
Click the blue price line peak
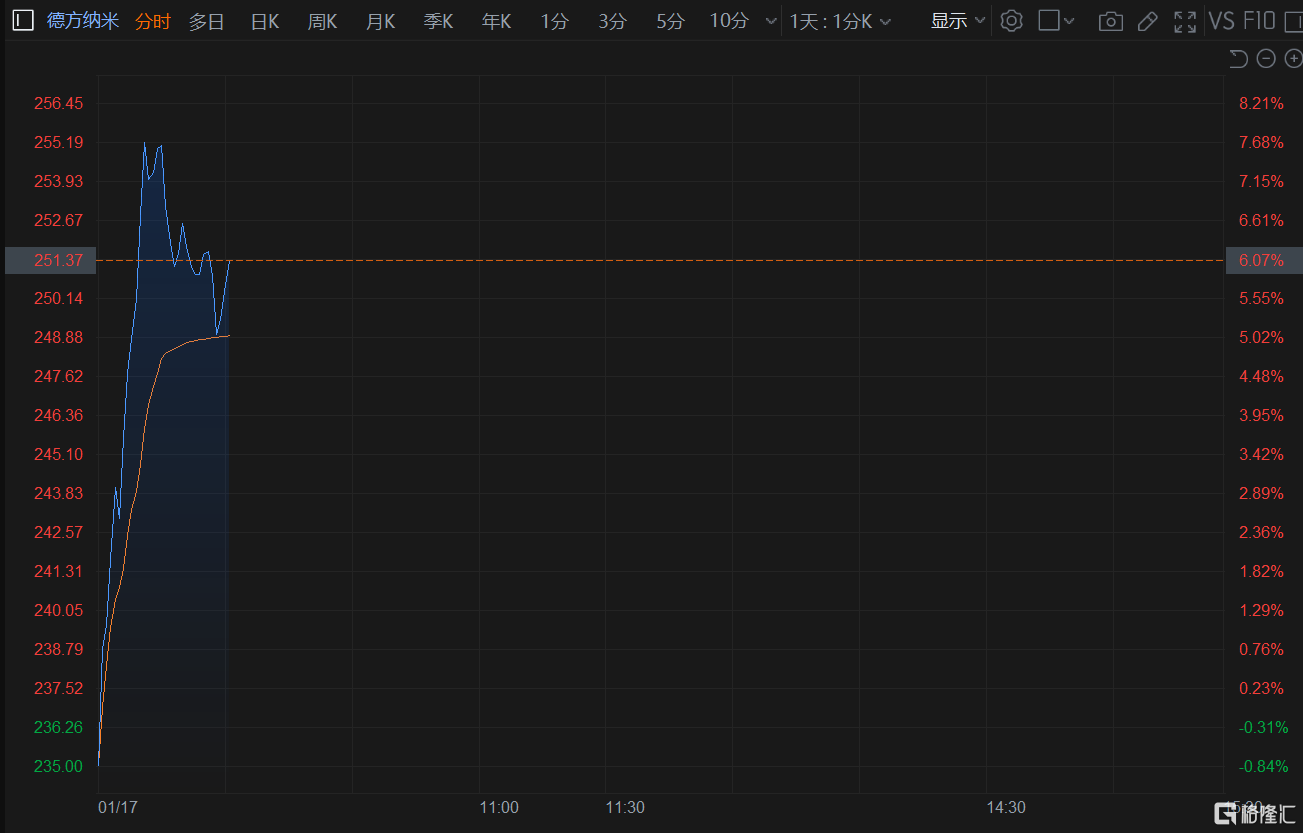pyautogui.click(x=144, y=143)
